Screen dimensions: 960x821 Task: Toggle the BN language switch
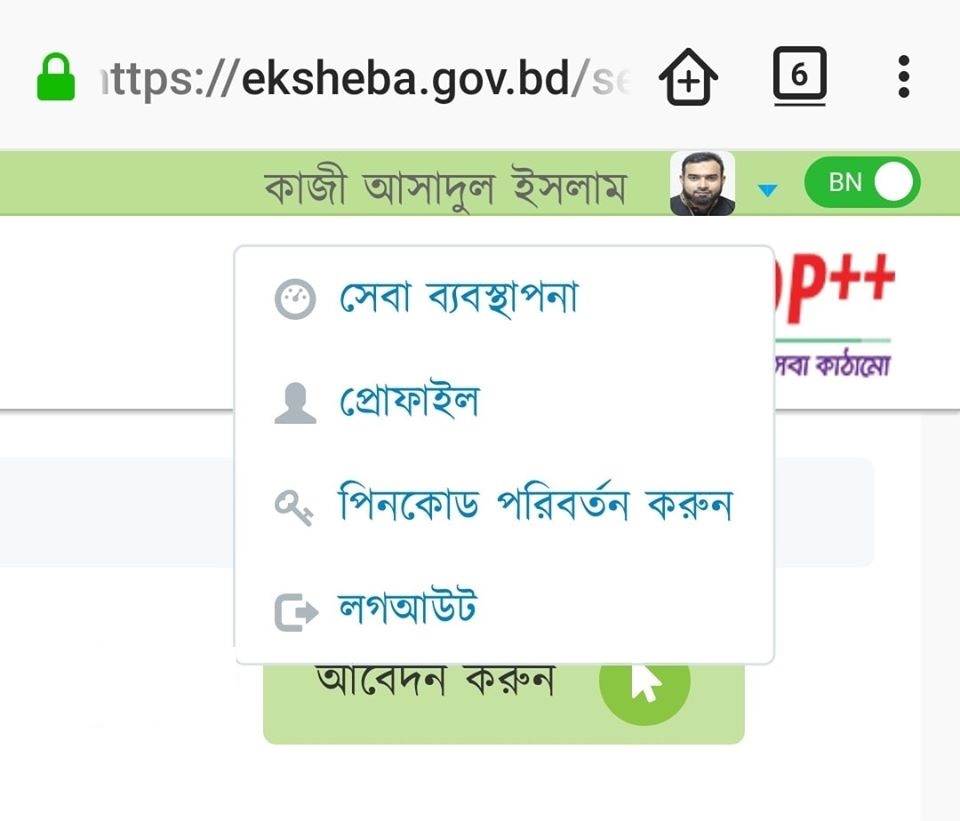(x=861, y=183)
